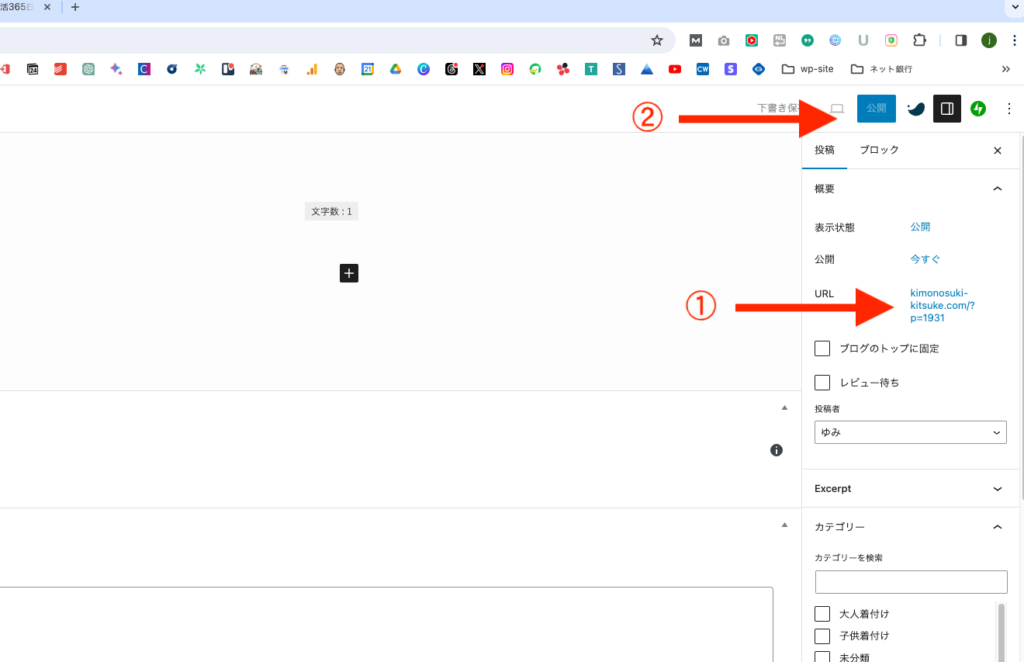Click the blue 公開 publish button

[x=876, y=108]
